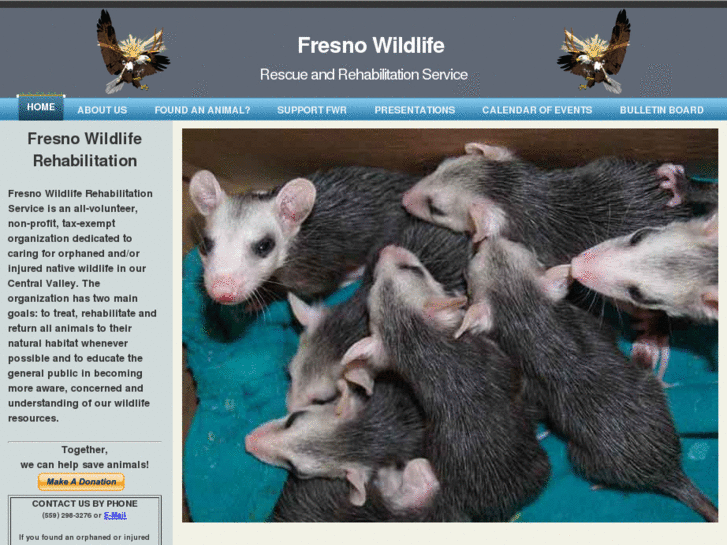Click the 'Together, we can help save animals!' text
The height and width of the screenshot is (545, 727).
pos(85,457)
